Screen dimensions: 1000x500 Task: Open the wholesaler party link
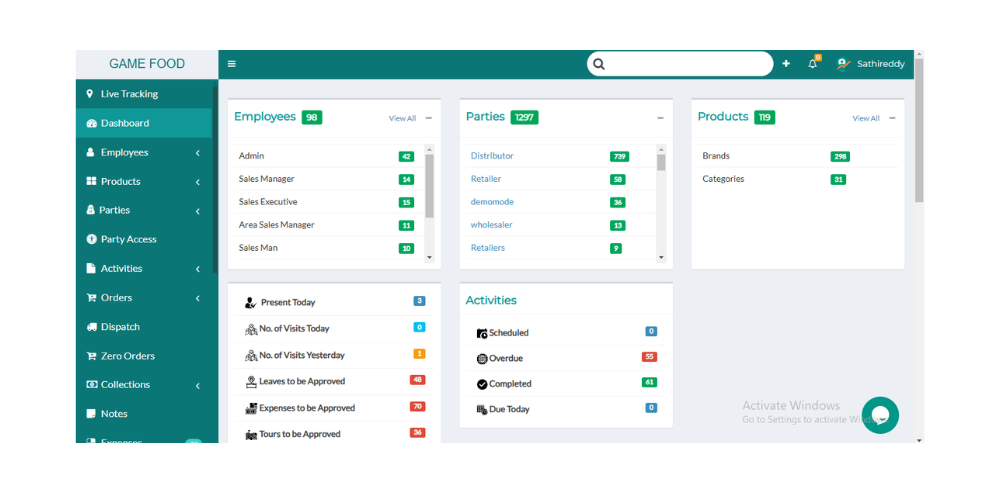492,224
